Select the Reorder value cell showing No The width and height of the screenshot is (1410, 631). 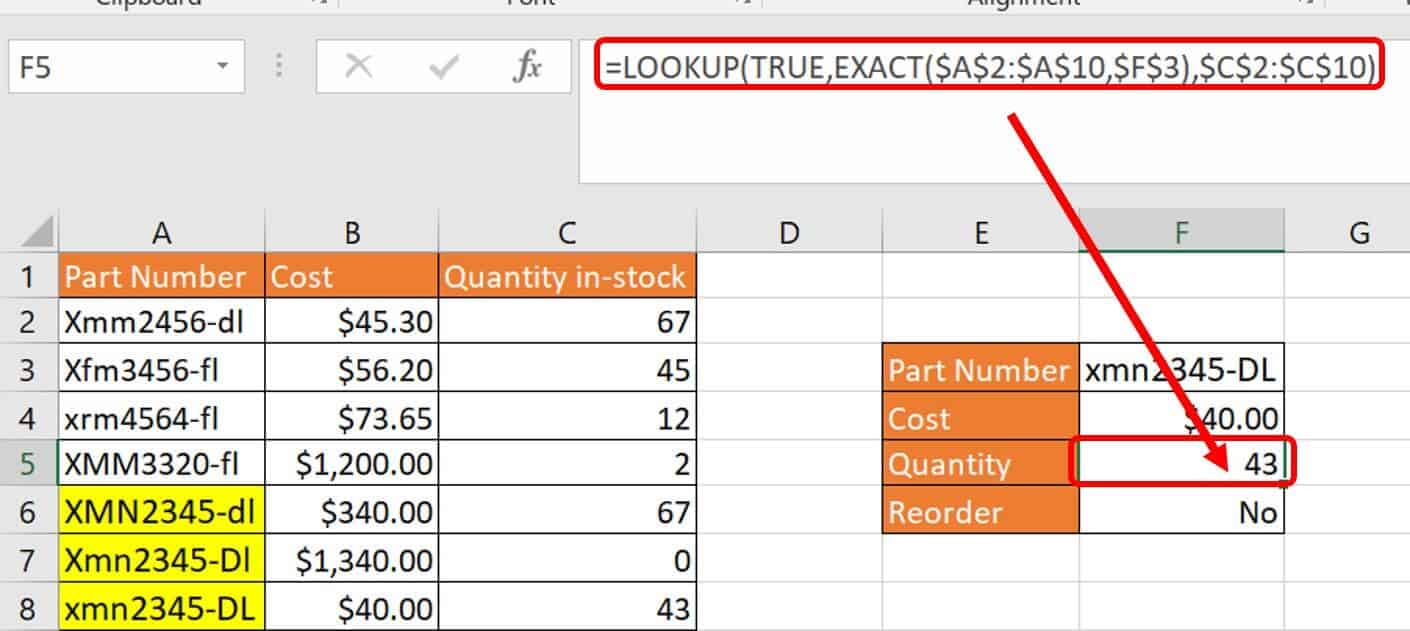[x=1181, y=513]
